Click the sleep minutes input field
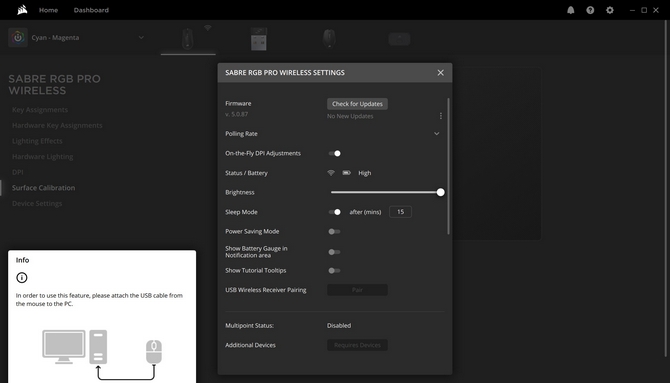Viewport: 670px width, 383px height. point(400,212)
